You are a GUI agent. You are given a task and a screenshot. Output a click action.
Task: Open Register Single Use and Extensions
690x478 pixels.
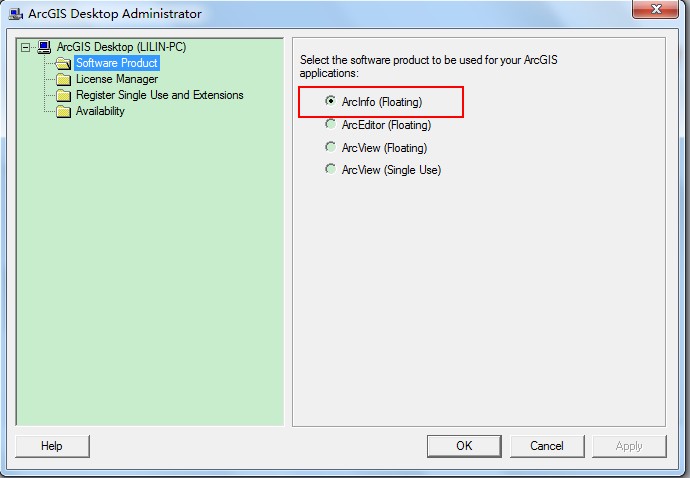click(x=159, y=95)
